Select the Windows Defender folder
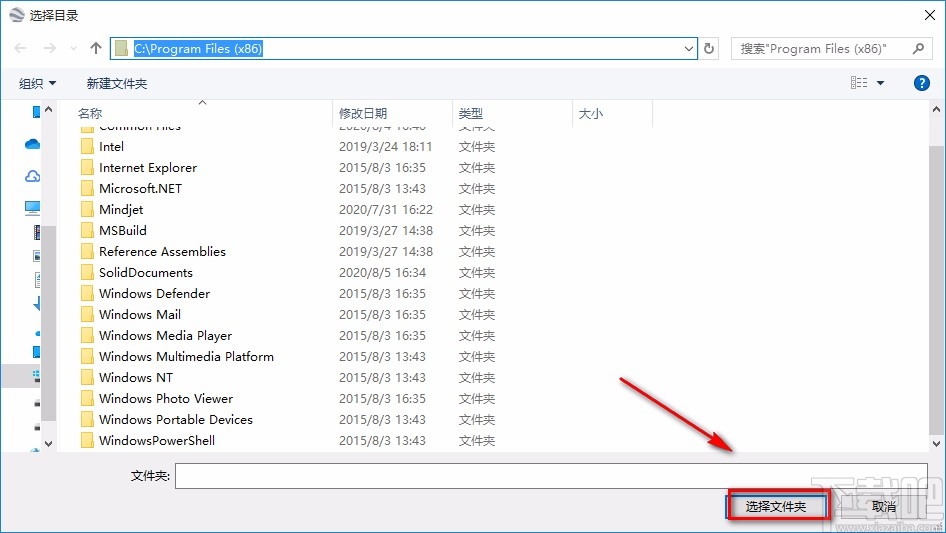The image size is (946, 533). pos(154,293)
